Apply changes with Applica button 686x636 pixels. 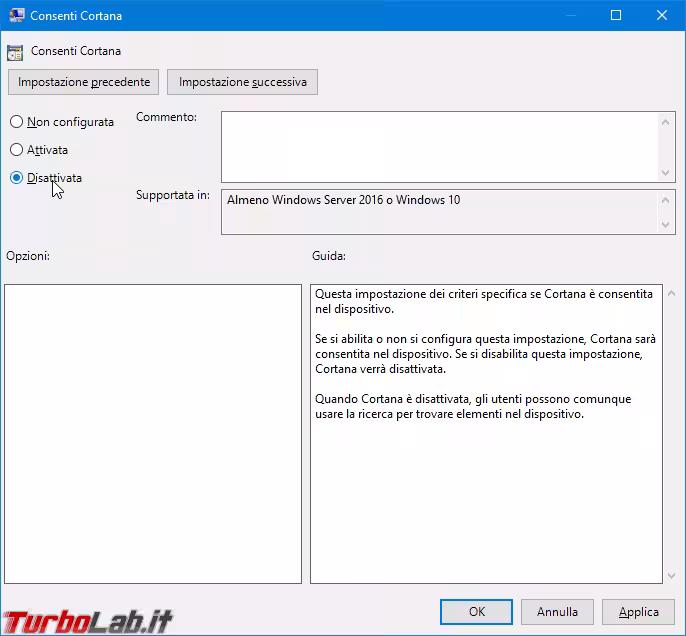point(638,612)
